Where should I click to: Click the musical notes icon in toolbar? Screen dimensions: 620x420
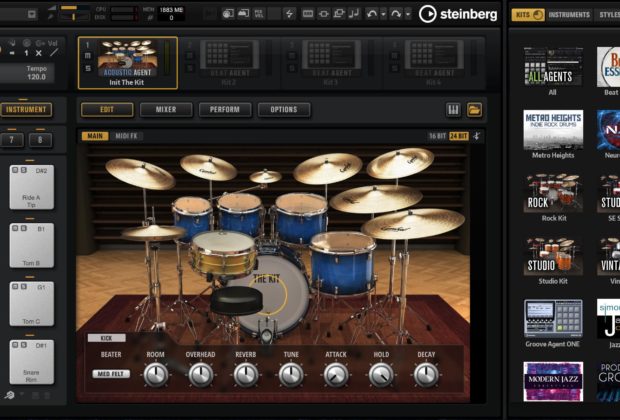click(x=355, y=14)
